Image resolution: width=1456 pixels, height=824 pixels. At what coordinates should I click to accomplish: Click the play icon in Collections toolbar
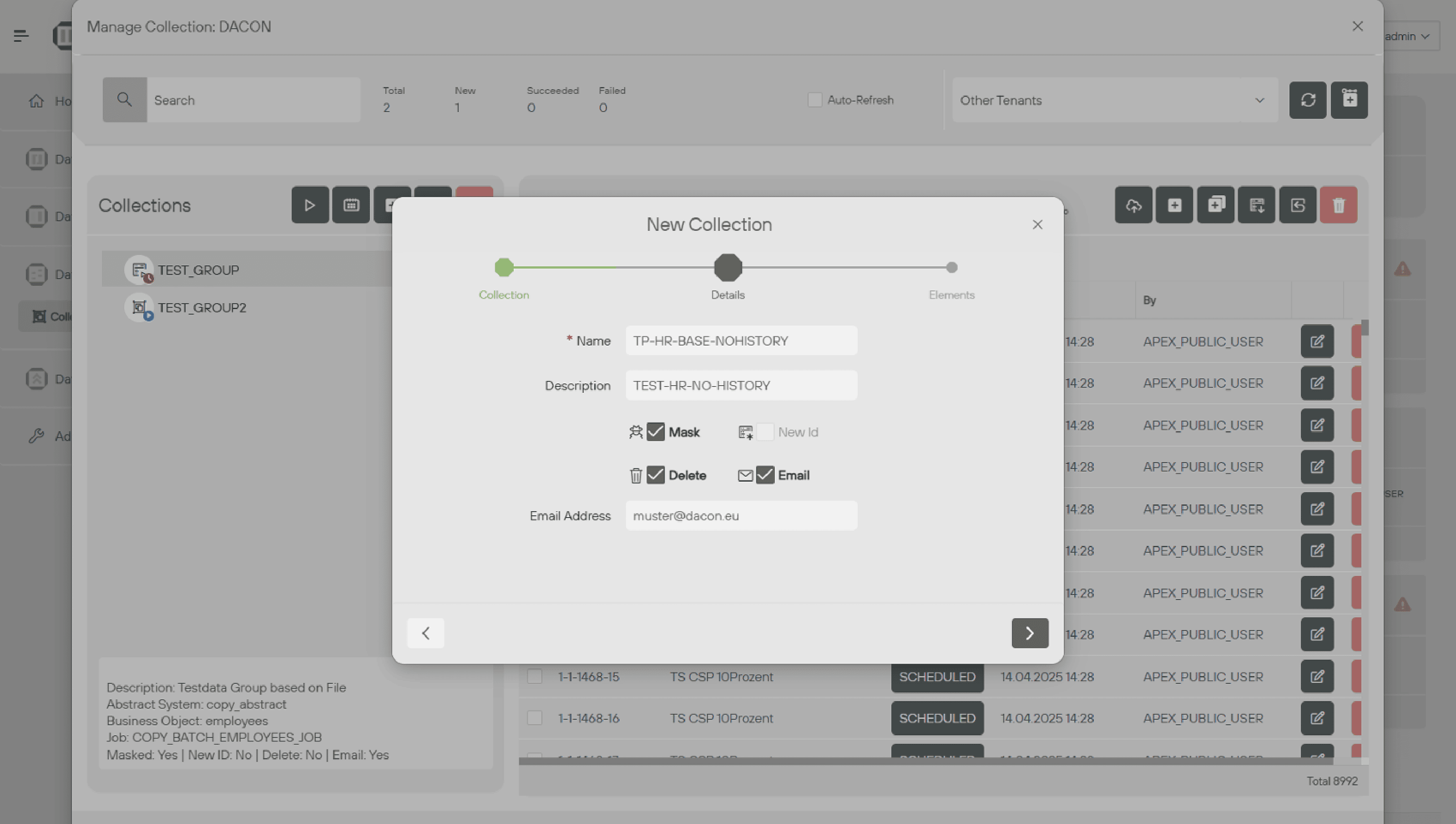(x=310, y=205)
